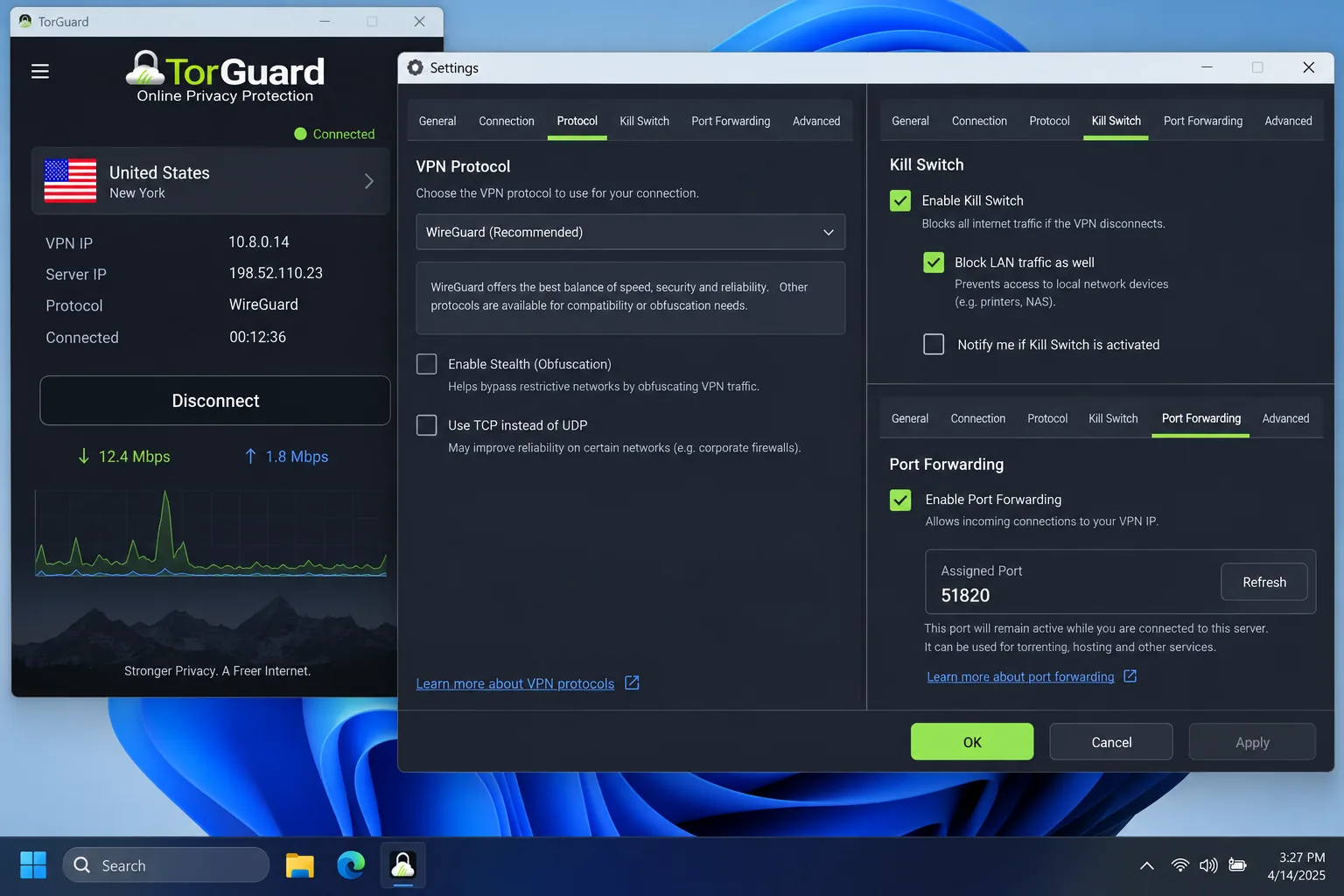
Task: Click the connected time 00:12:36
Action: (257, 337)
